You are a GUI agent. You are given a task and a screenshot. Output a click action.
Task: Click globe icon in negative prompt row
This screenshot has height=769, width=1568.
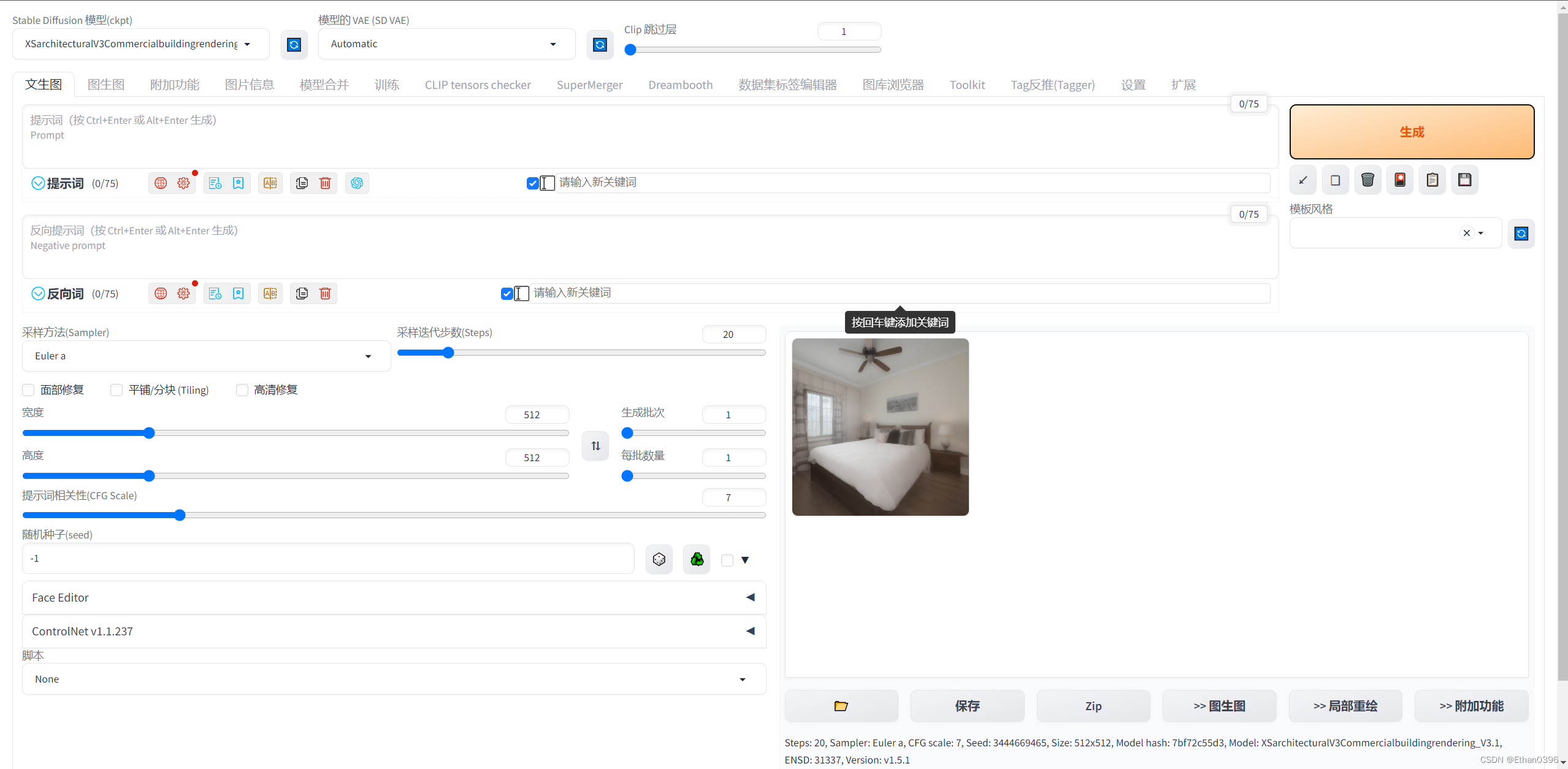[161, 293]
